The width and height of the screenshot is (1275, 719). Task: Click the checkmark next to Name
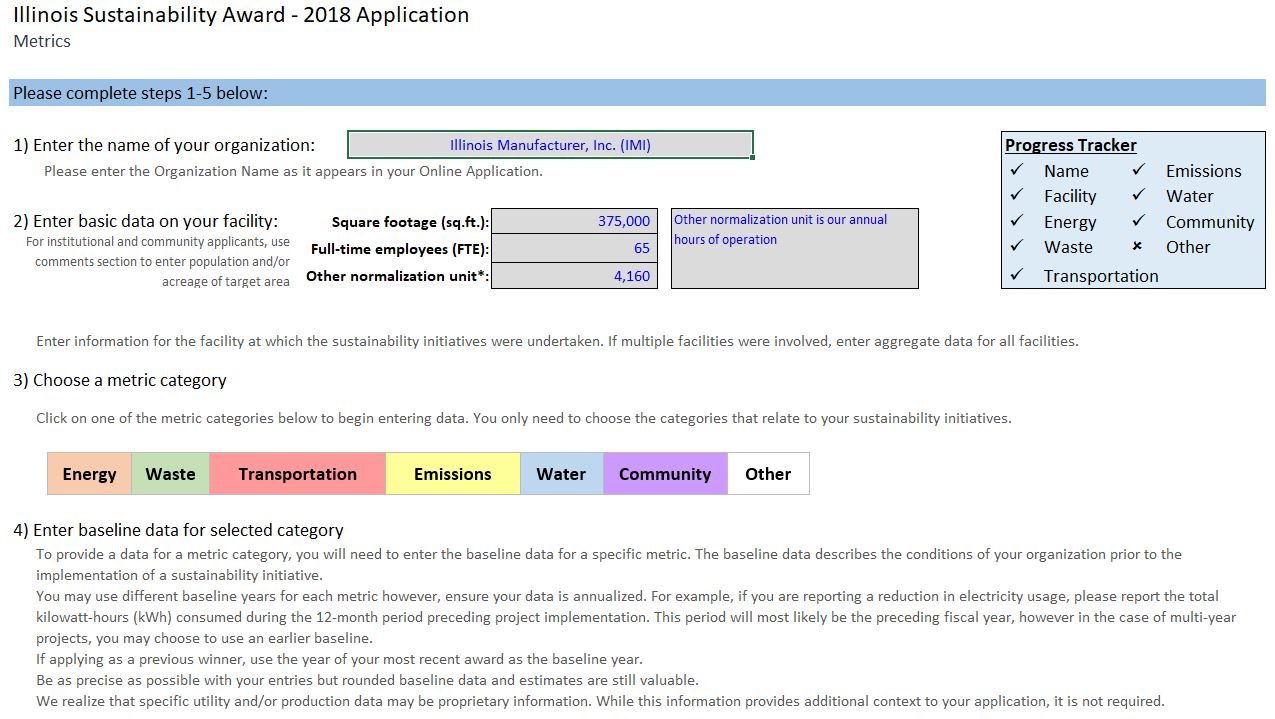pyautogui.click(x=1017, y=171)
